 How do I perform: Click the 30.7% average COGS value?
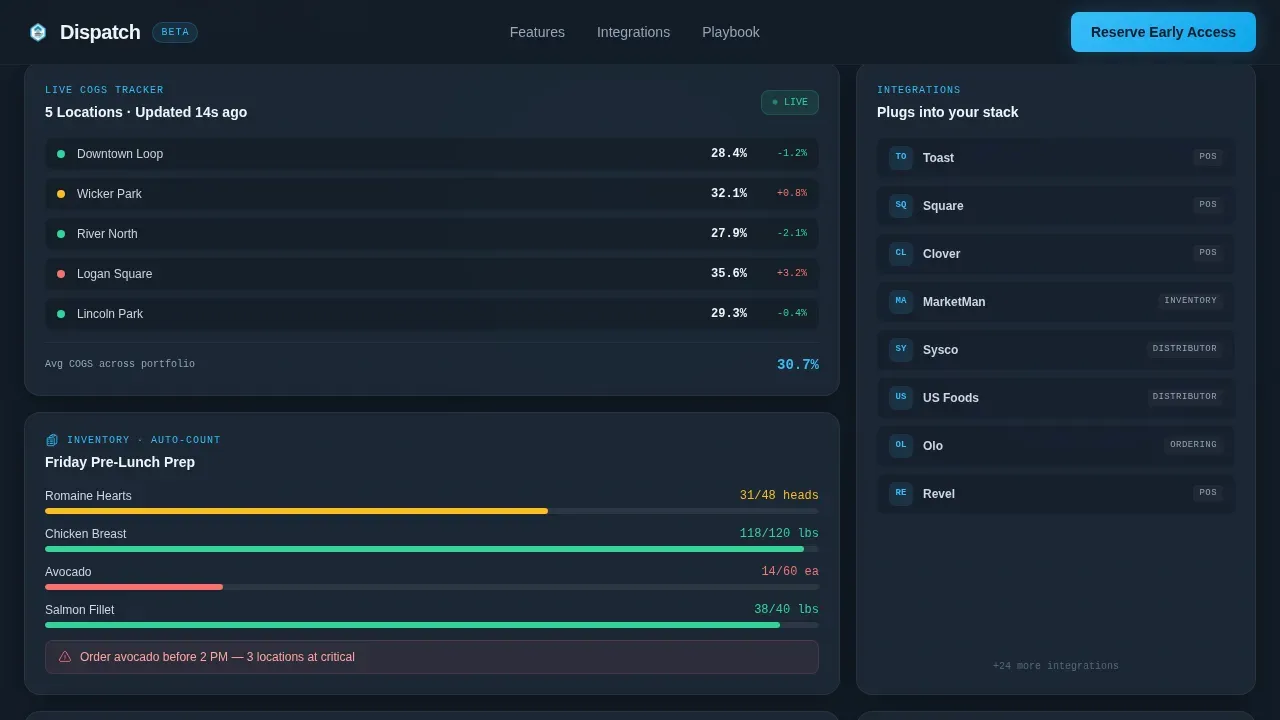click(x=798, y=365)
